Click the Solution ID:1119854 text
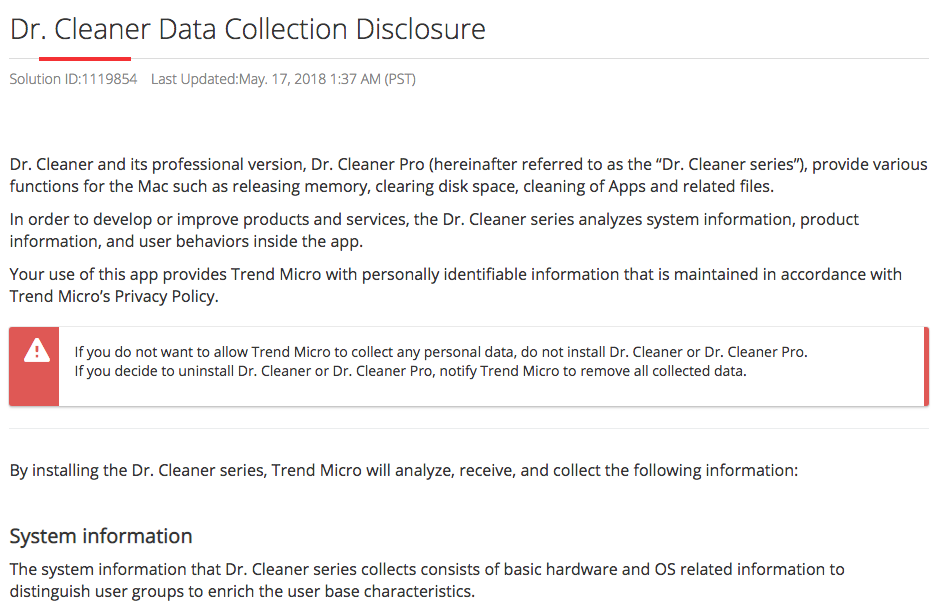This screenshot has height=605, width=931. coord(73,79)
